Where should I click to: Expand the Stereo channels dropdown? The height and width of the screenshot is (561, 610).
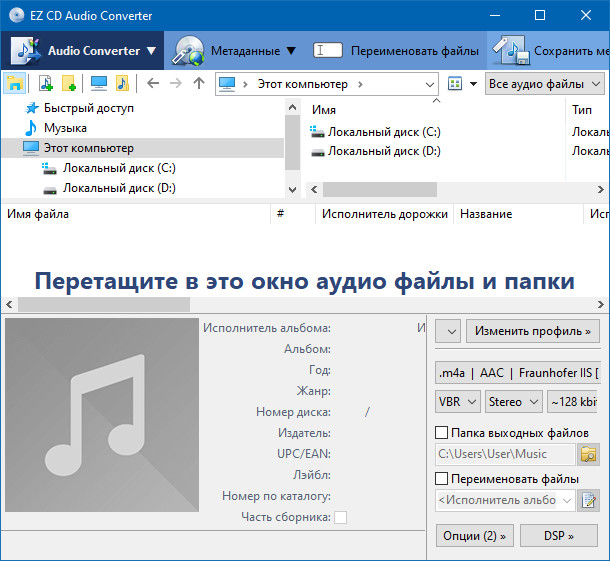coord(512,401)
